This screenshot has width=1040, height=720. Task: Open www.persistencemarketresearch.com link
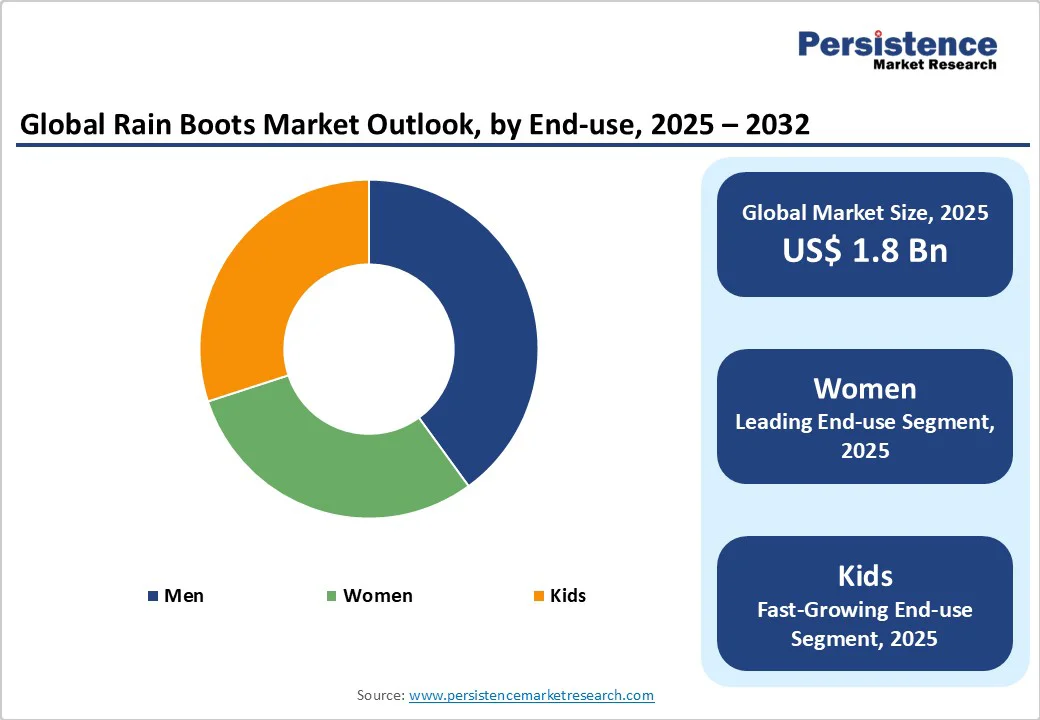pos(531,695)
